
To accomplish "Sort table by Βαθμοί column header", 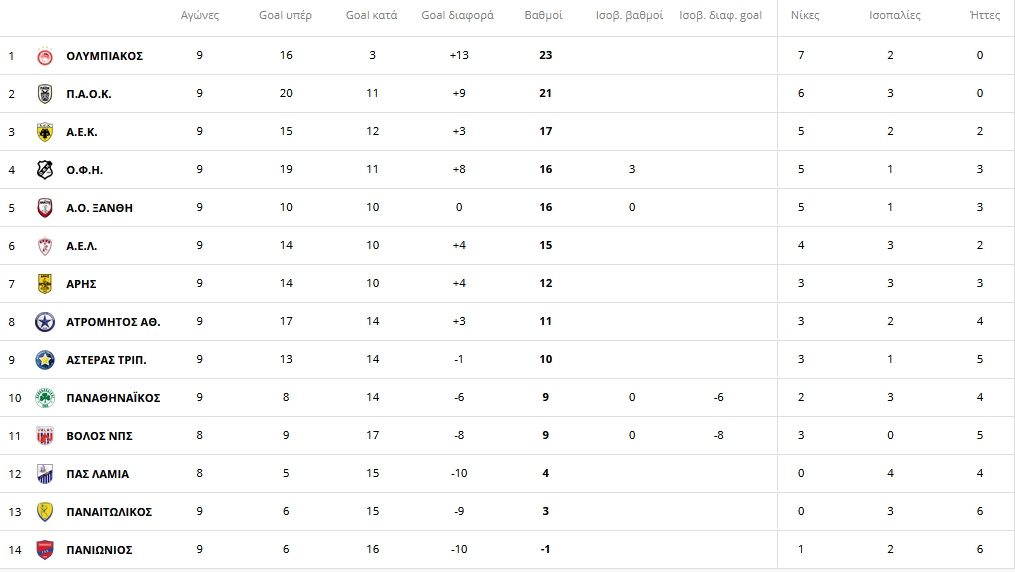I will pos(544,16).
